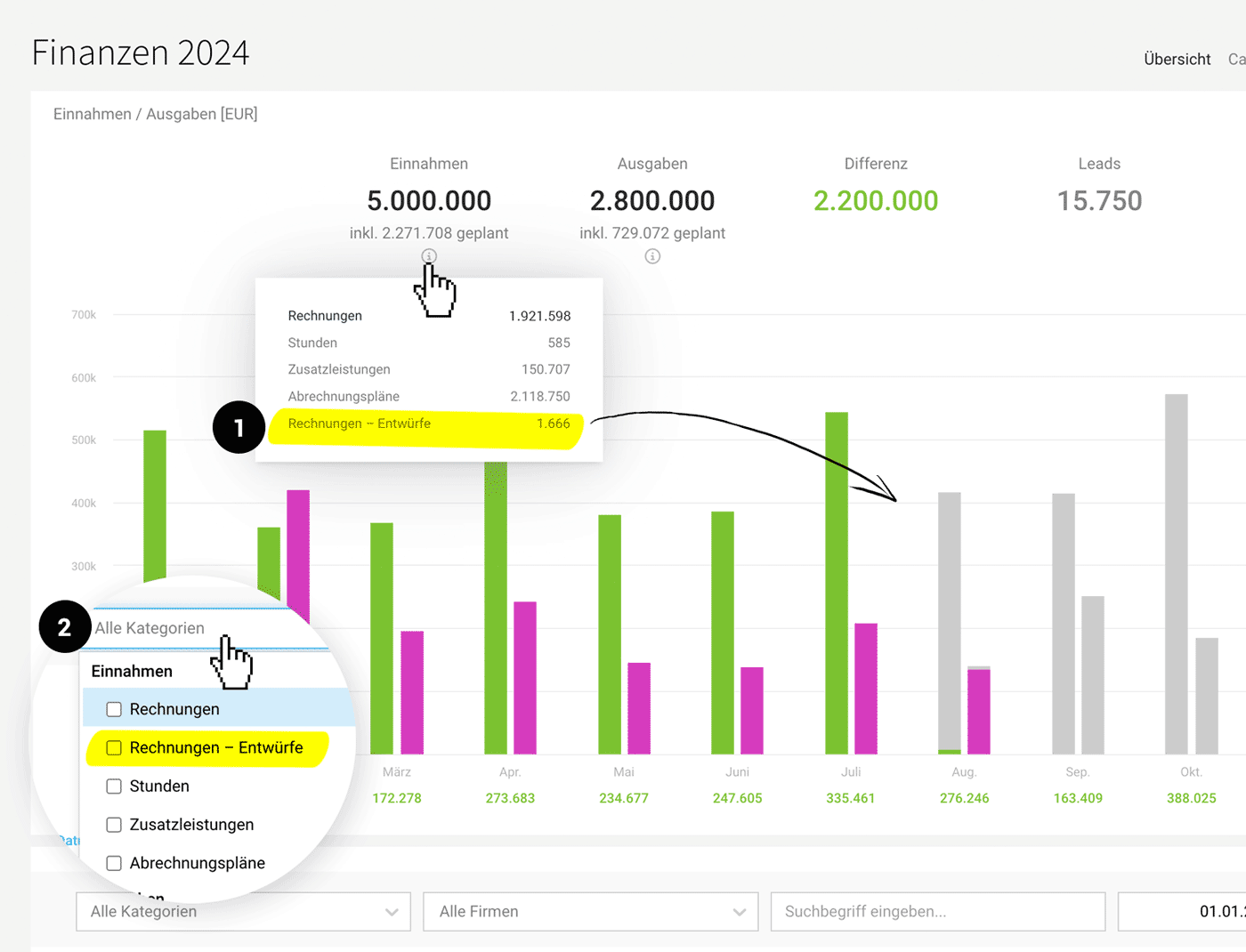1246x952 pixels.
Task: Click the magenta Aug. expenses bar
Action: click(979, 712)
